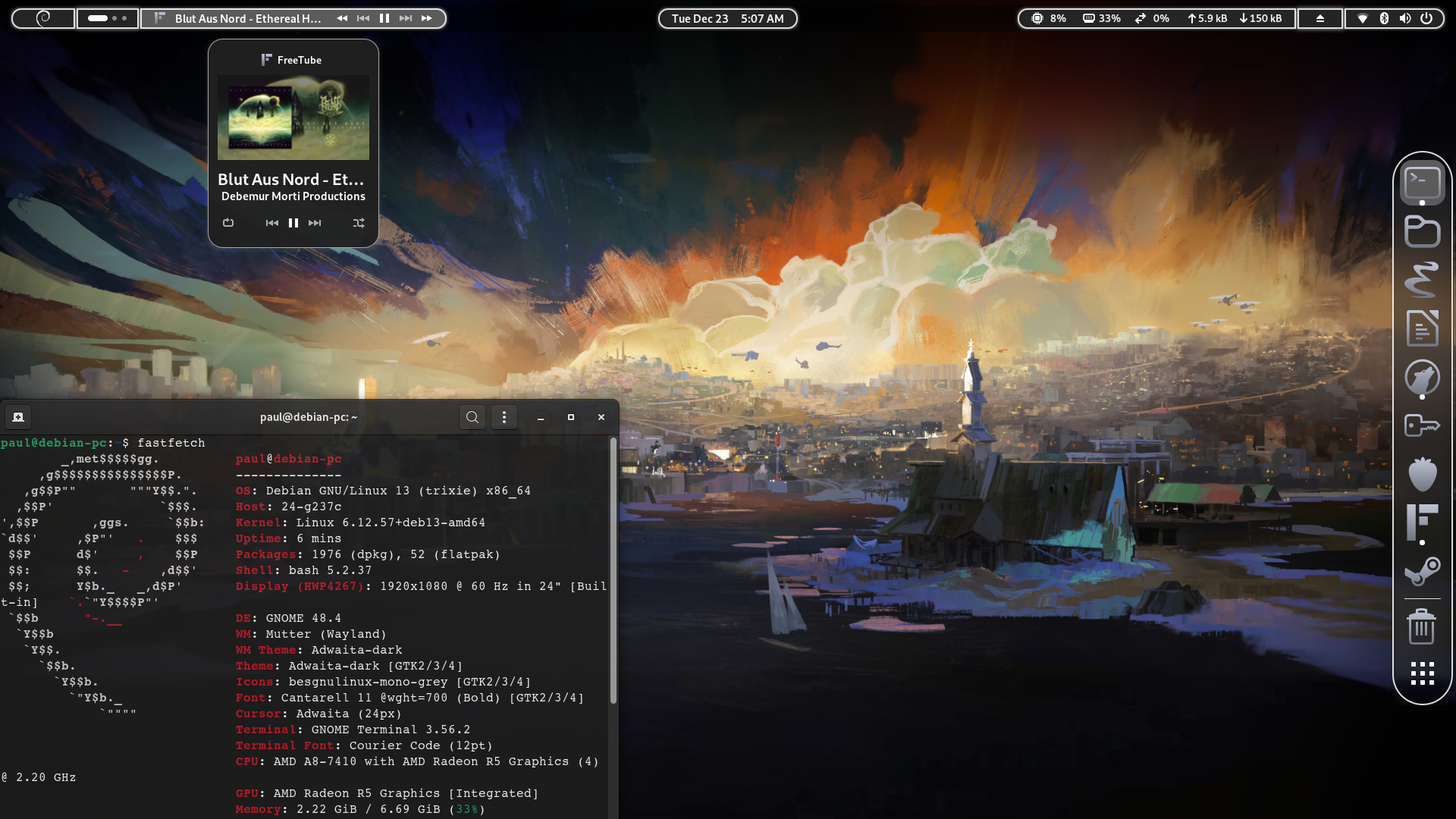Toggle repeat in FreeTube media popup
The image size is (1456, 819).
coord(228,223)
